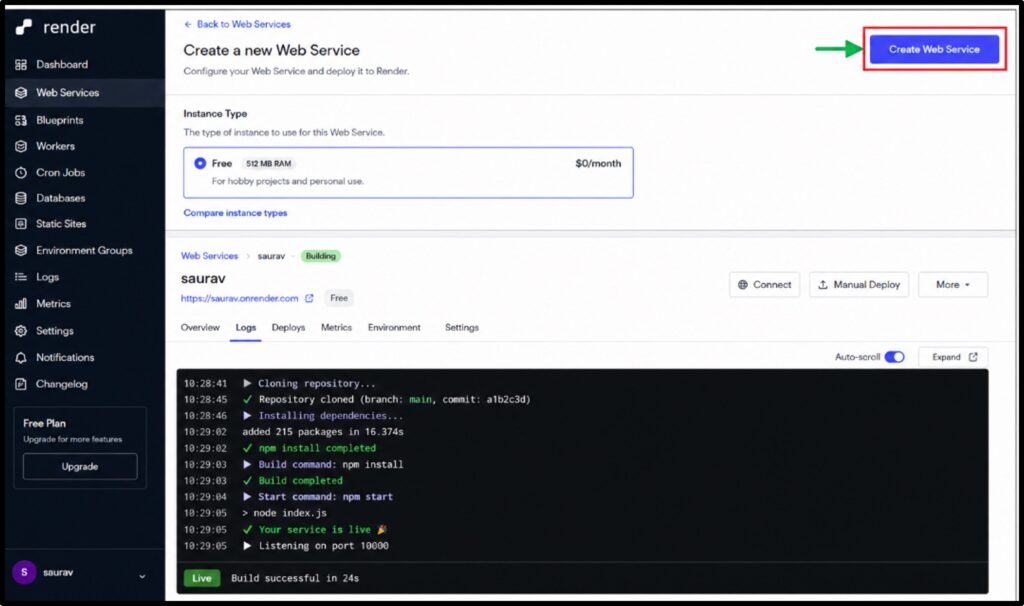1024x606 pixels.
Task: Open Cron Jobs in the sidebar
Action: point(60,172)
